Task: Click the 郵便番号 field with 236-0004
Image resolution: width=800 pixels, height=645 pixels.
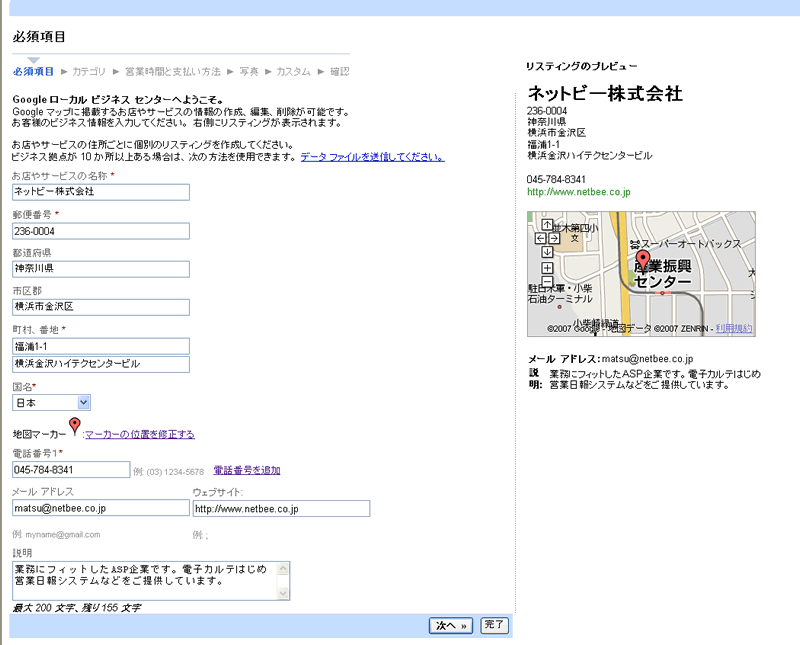Action: point(101,231)
